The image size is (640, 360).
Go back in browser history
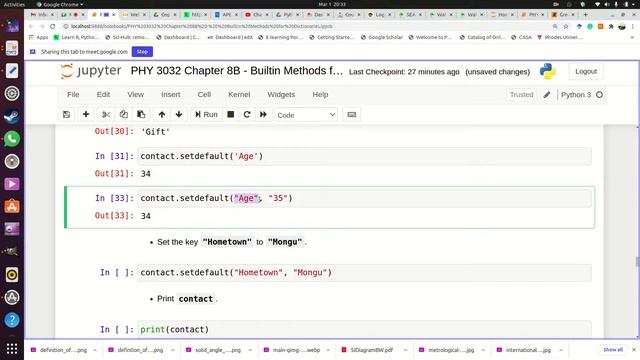tap(31, 26)
